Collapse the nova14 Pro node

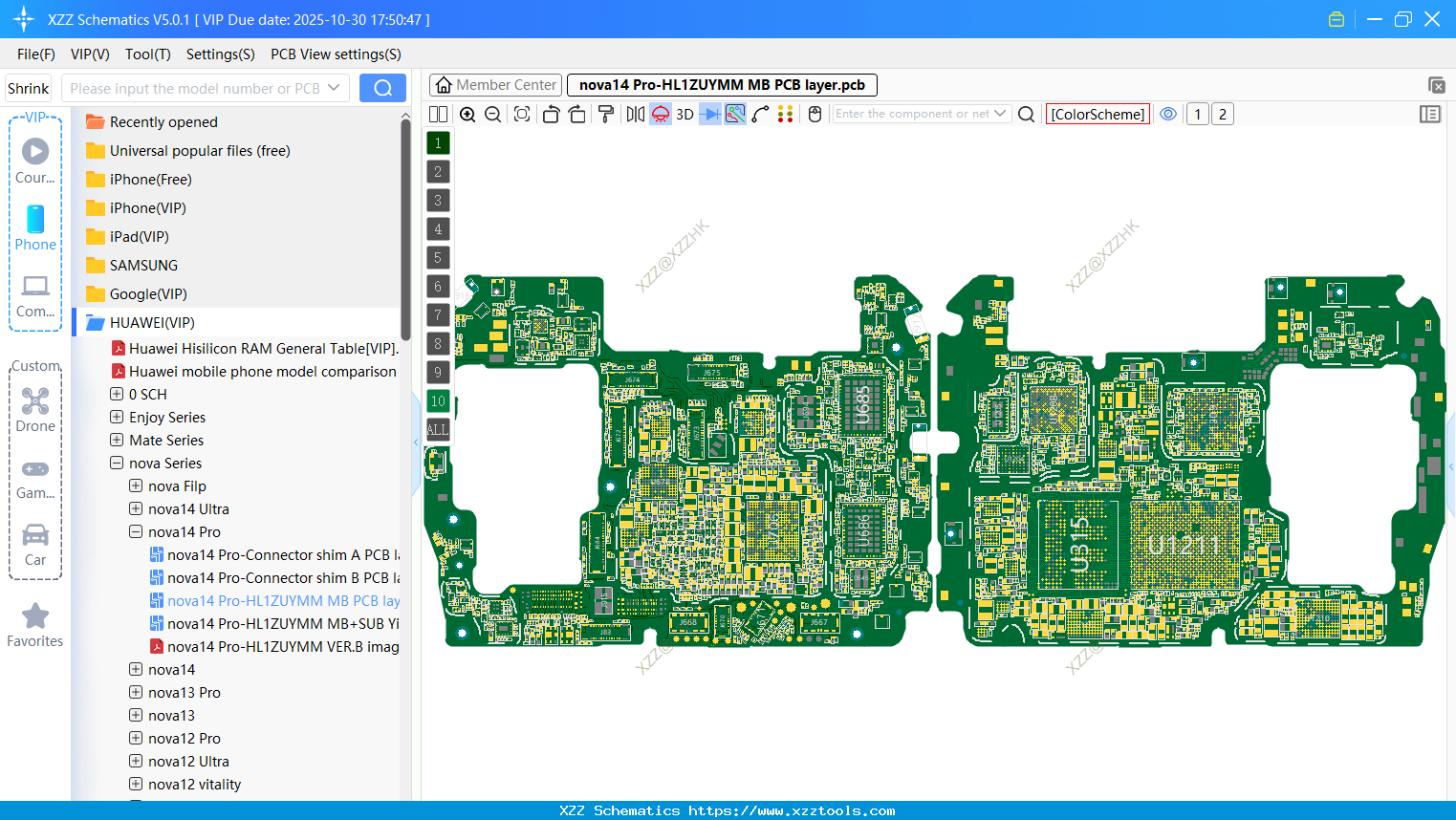point(136,531)
